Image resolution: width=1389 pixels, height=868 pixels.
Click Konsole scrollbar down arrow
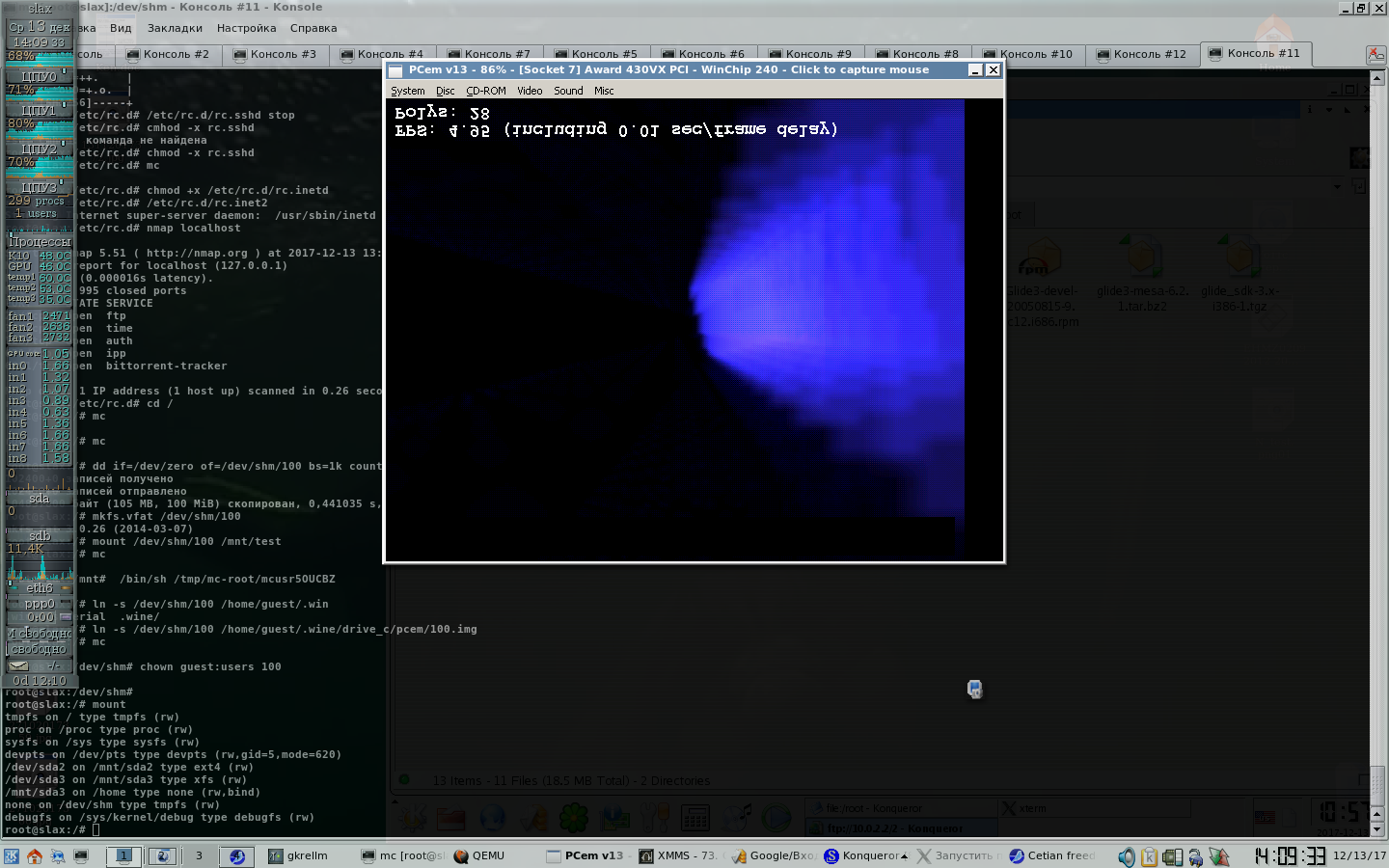[x=1377, y=830]
